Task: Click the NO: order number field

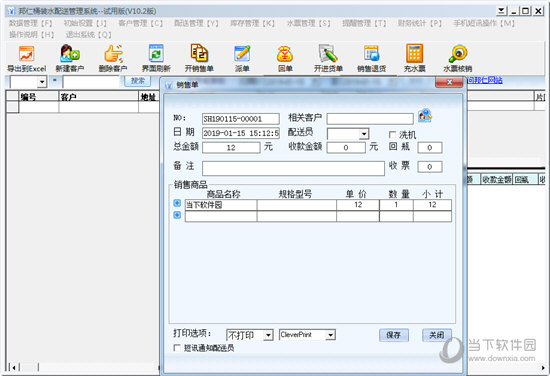Action: click(241, 119)
